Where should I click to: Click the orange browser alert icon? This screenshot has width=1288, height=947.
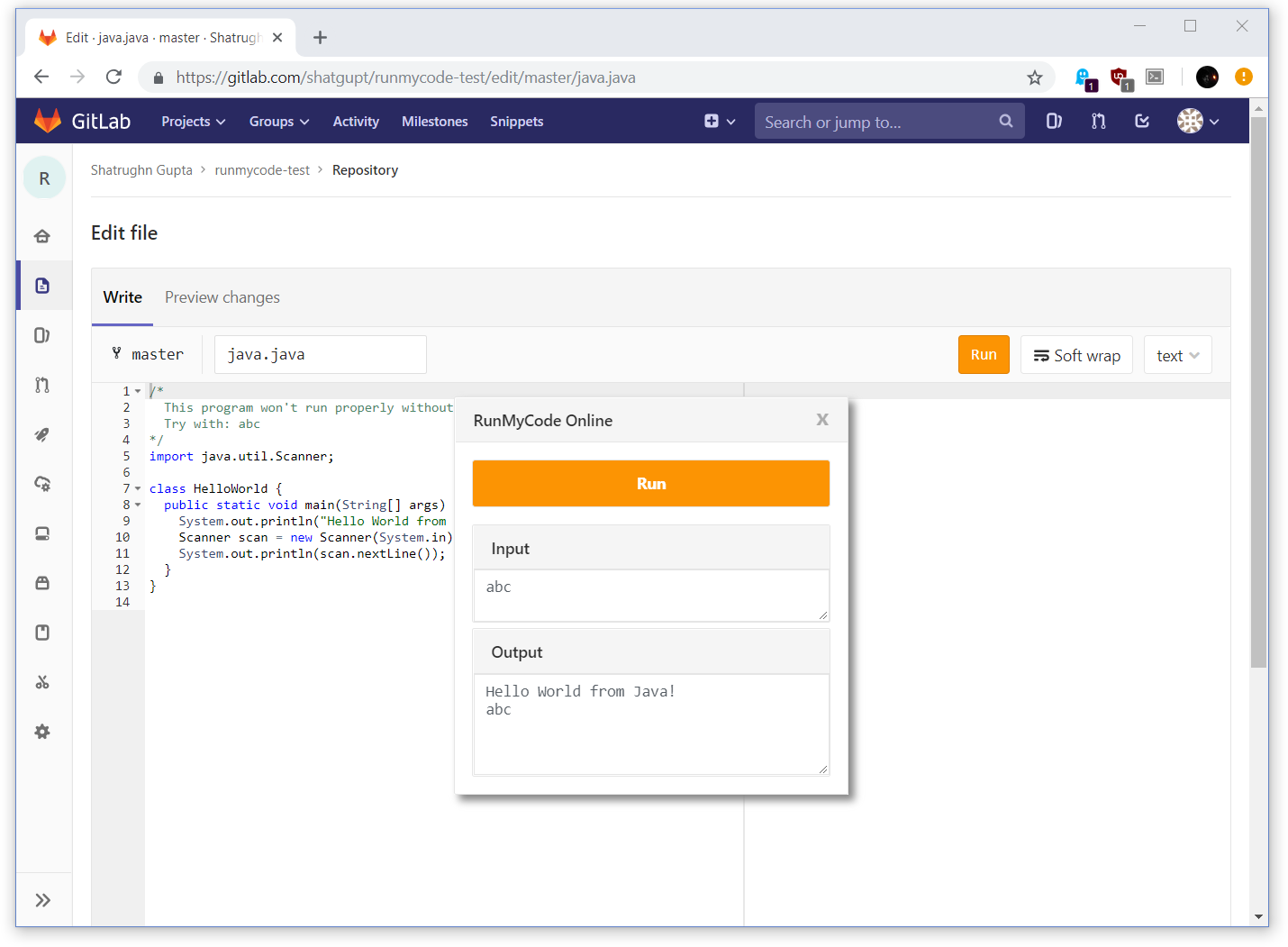[x=1244, y=77]
